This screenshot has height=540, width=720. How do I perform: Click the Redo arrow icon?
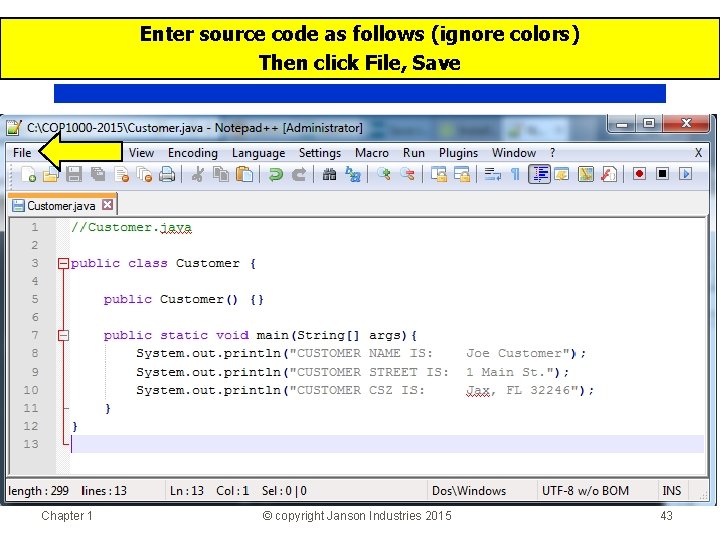click(x=299, y=174)
